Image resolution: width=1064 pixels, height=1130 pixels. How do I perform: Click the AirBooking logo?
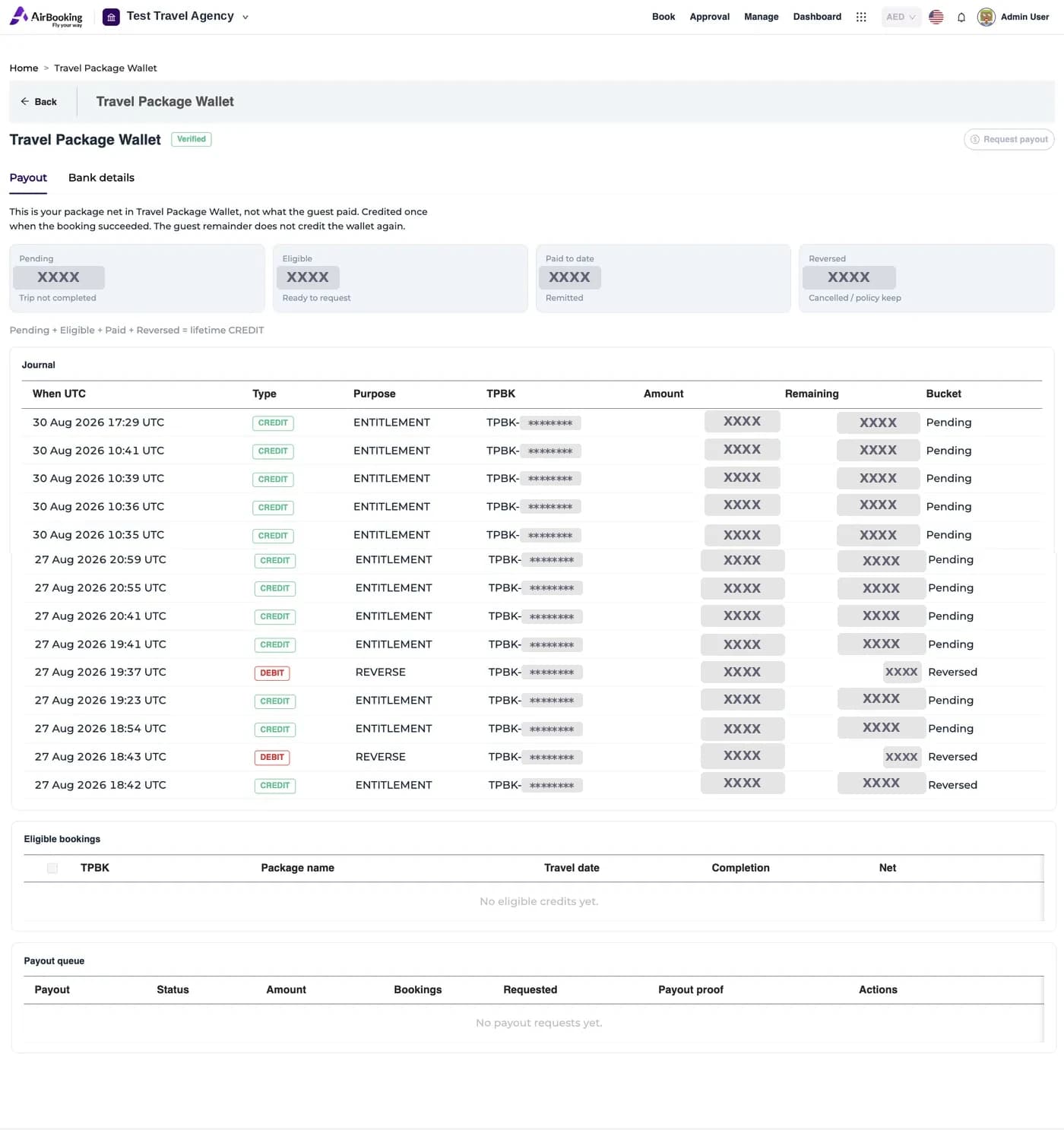coord(46,17)
